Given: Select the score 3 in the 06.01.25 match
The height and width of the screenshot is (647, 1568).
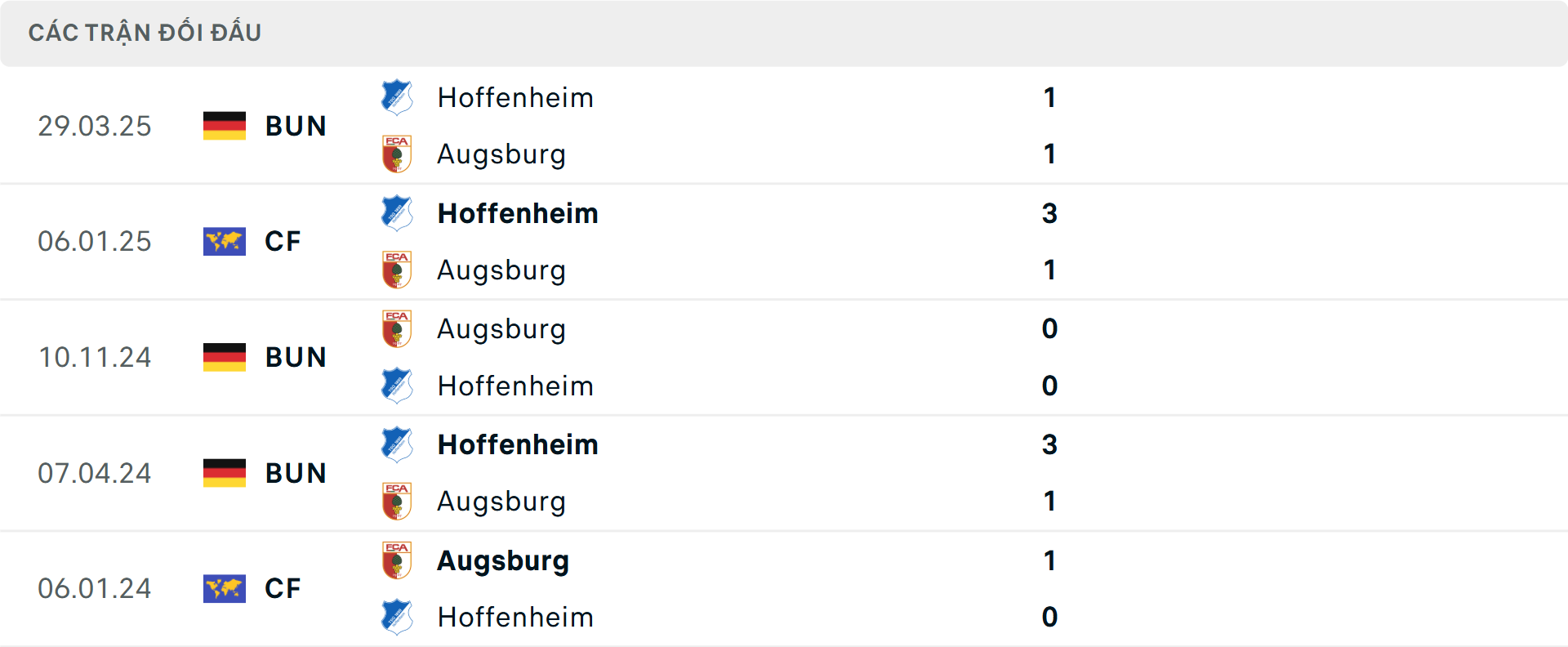Looking at the screenshot, I should (x=1050, y=213).
